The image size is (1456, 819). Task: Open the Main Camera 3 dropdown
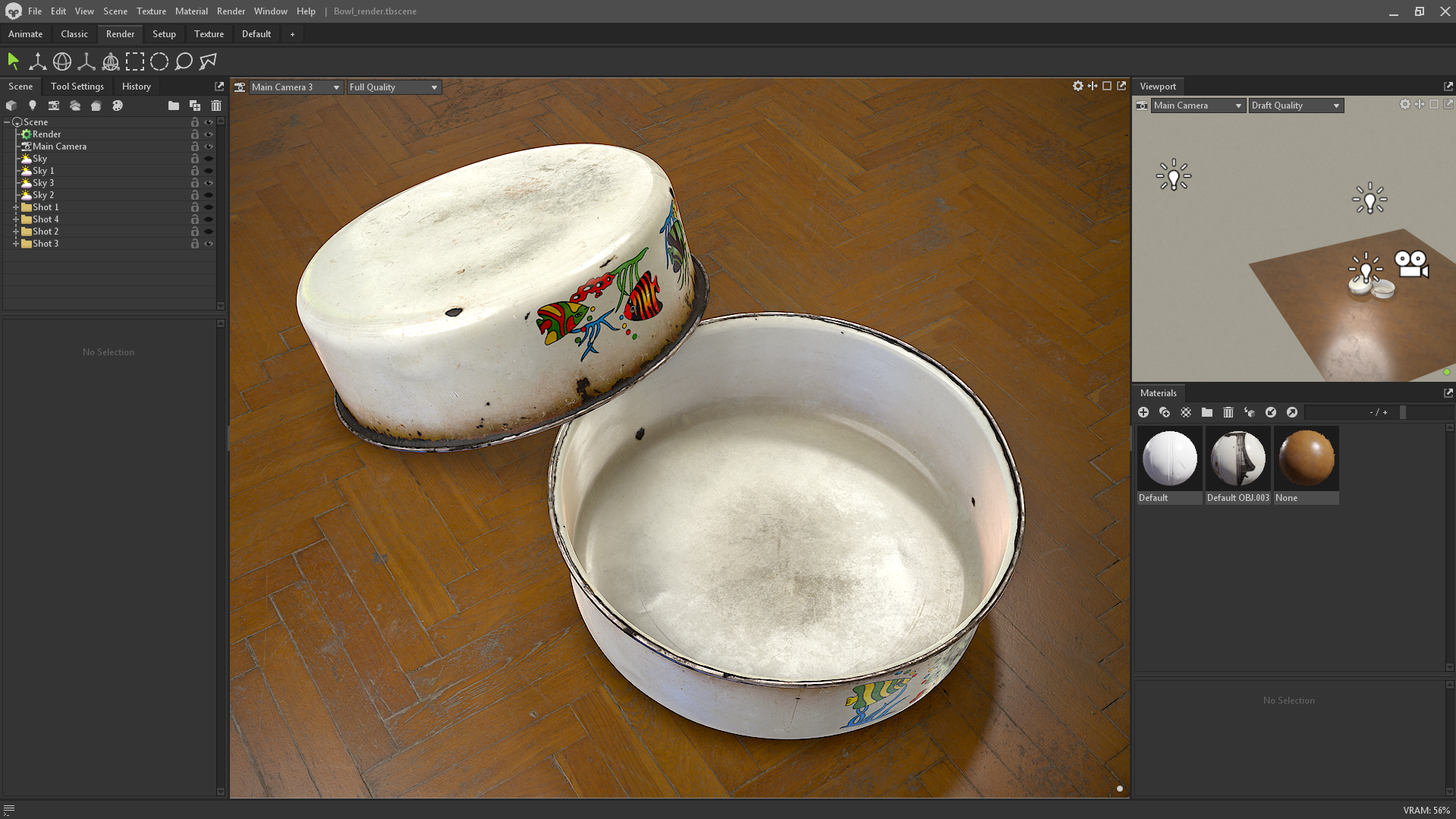[294, 87]
